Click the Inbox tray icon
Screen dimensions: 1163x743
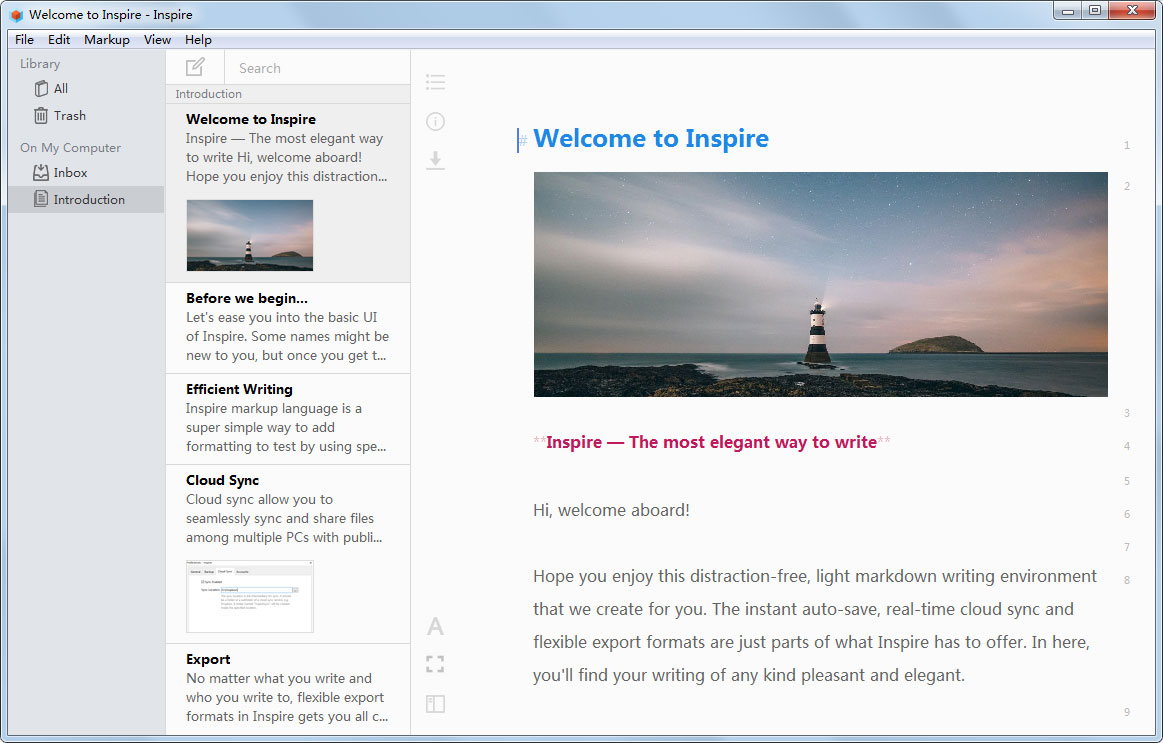pos(41,172)
